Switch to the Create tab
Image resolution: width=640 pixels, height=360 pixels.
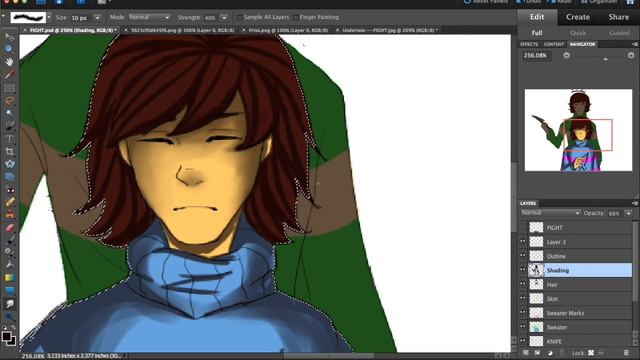click(578, 17)
